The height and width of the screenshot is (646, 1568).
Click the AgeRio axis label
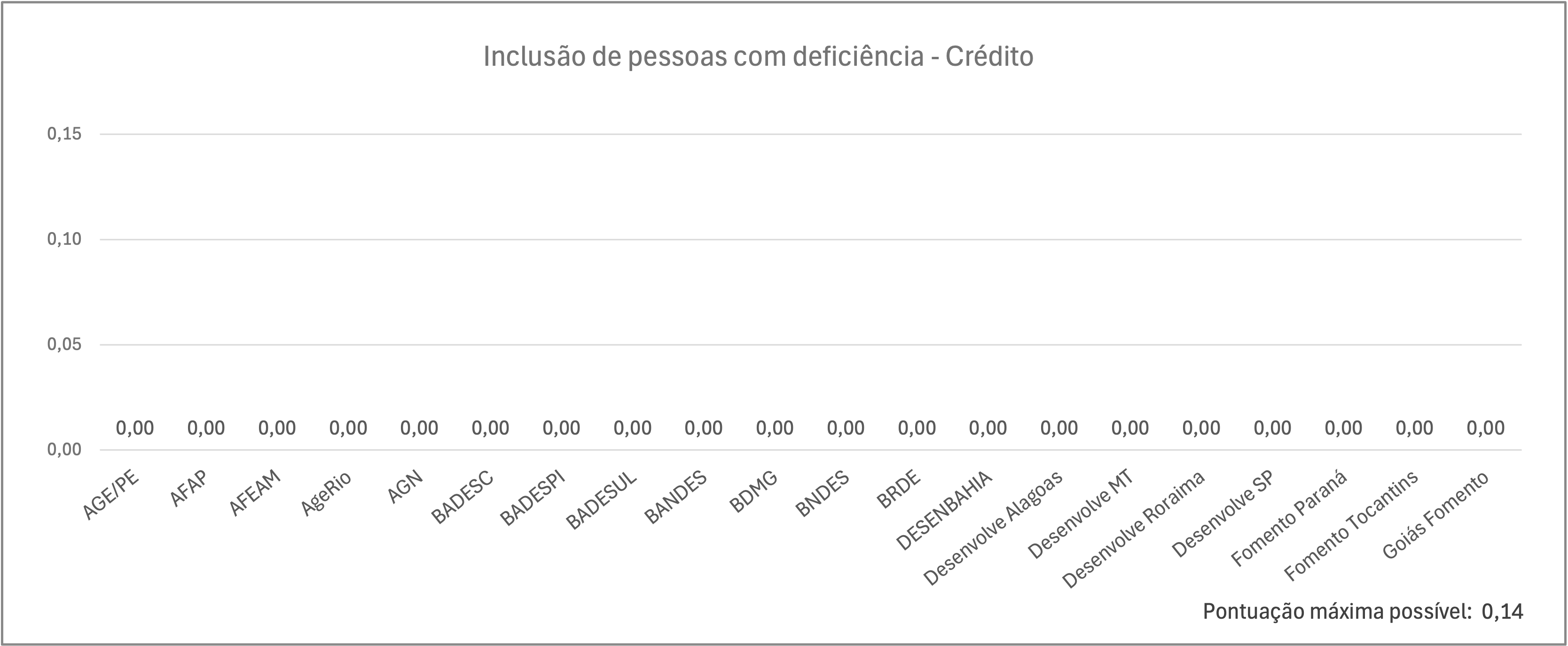pos(327,493)
